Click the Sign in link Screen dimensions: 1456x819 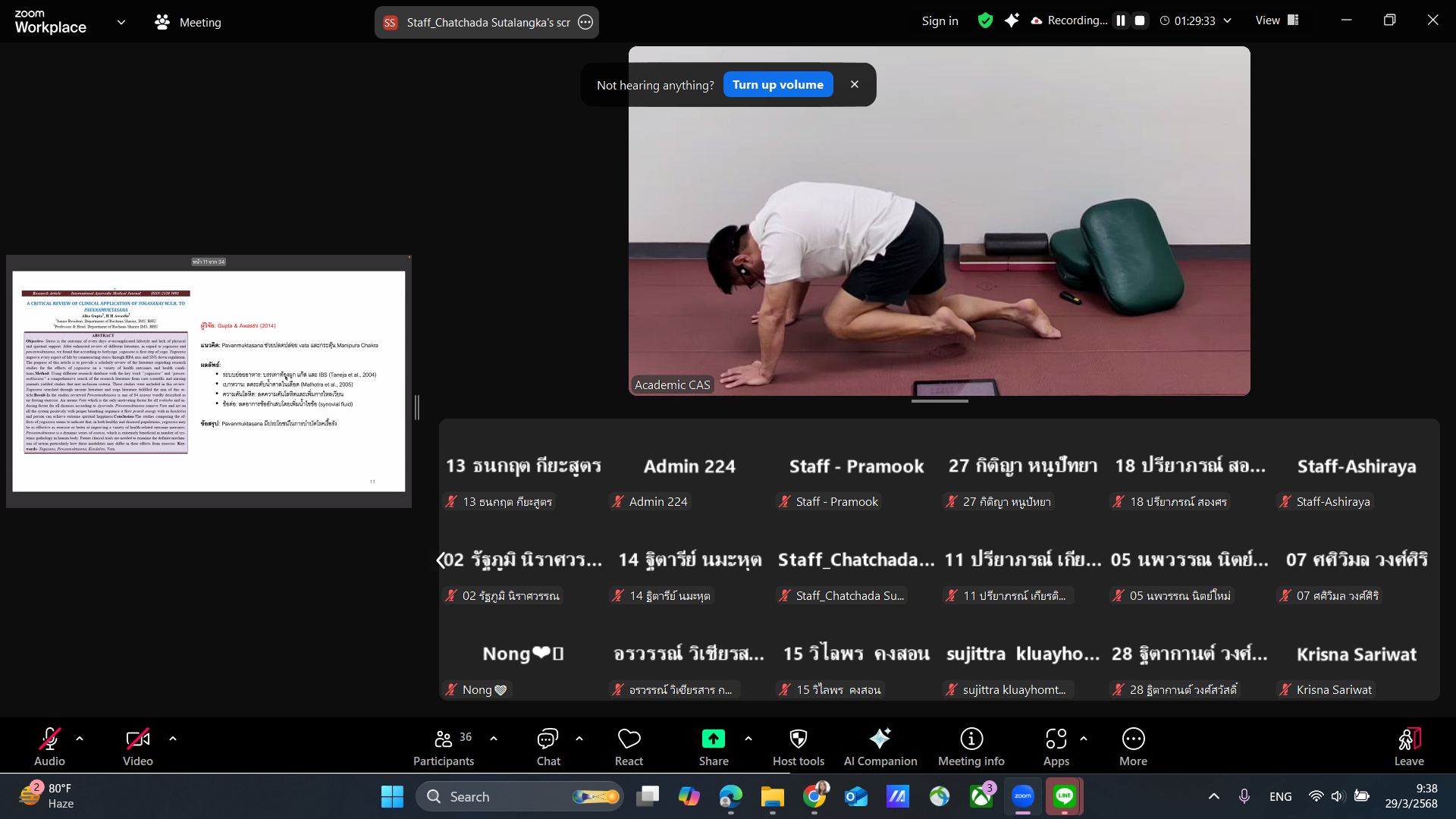pos(940,21)
